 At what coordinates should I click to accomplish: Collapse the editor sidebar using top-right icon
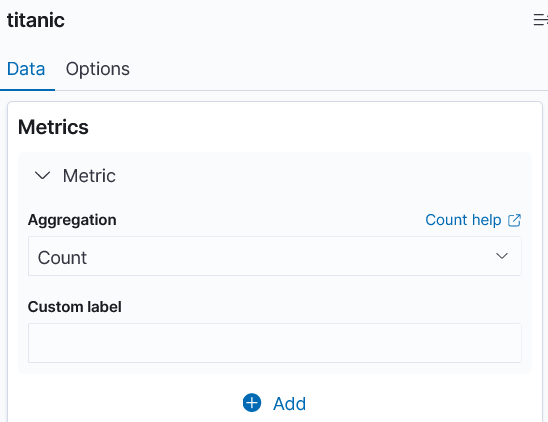pos(541,20)
